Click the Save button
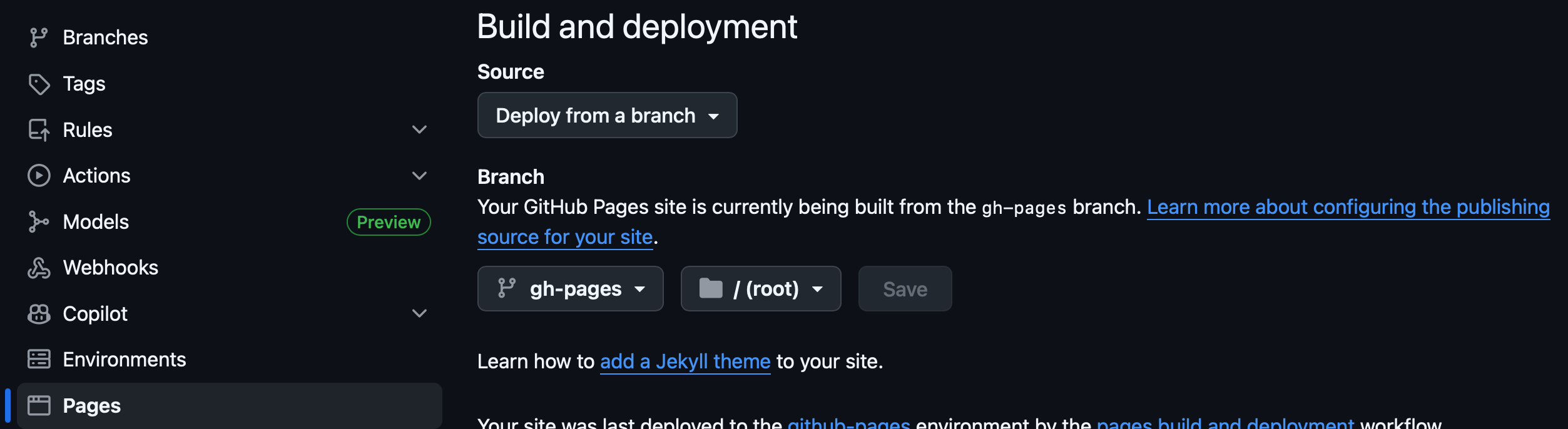The height and width of the screenshot is (429, 1568). (x=905, y=288)
